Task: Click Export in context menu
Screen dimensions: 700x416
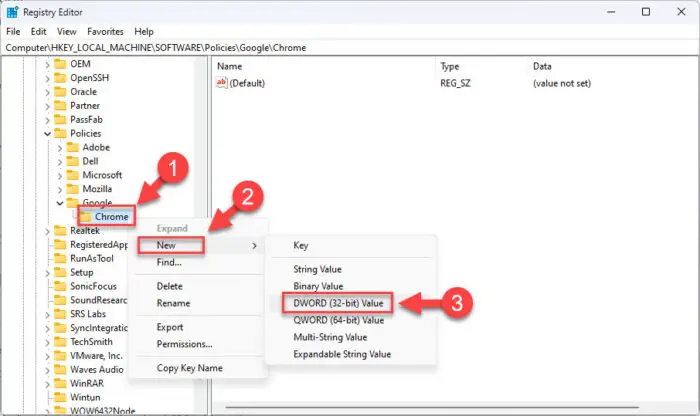Action: click(170, 327)
